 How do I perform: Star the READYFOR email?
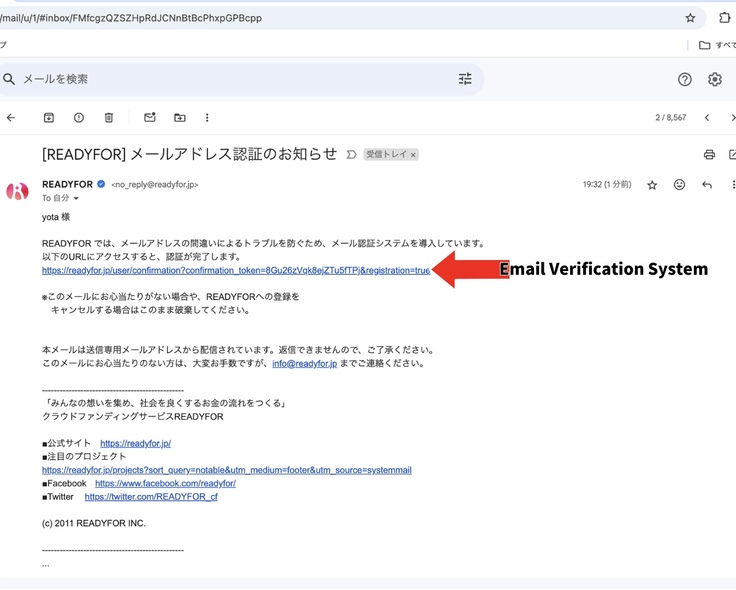click(x=652, y=185)
